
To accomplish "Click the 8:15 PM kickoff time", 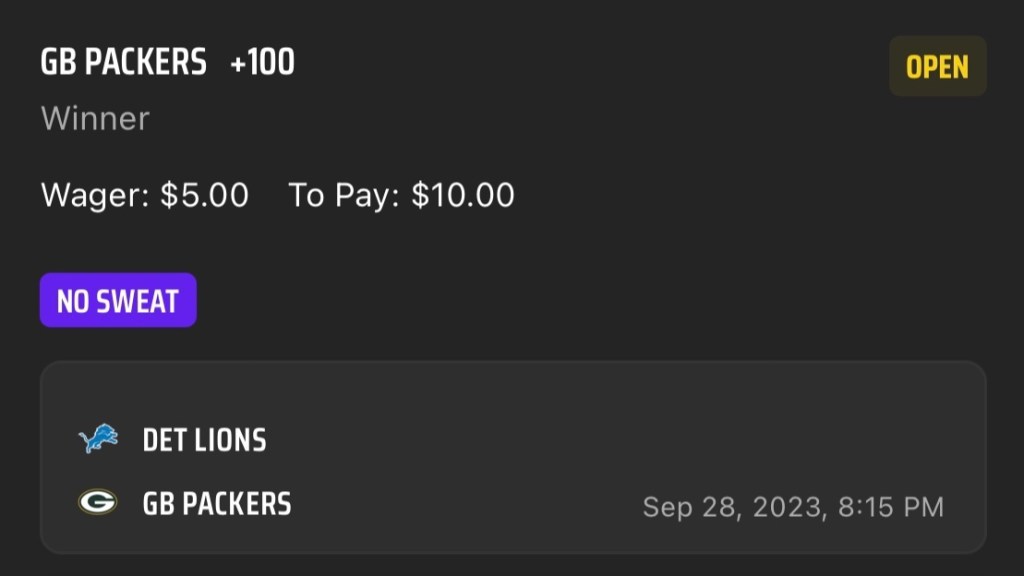I will (889, 507).
